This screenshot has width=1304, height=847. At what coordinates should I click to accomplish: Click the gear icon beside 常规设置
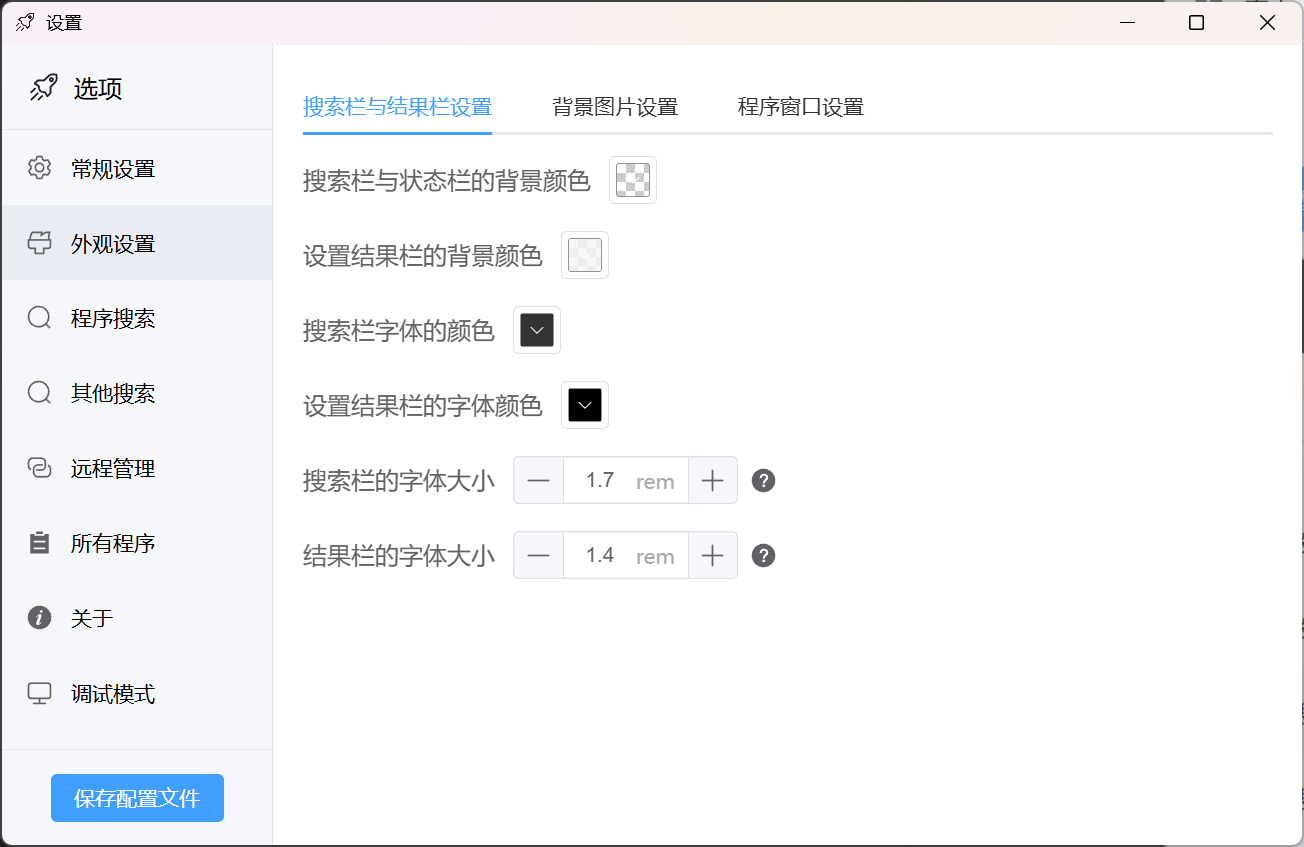39,168
